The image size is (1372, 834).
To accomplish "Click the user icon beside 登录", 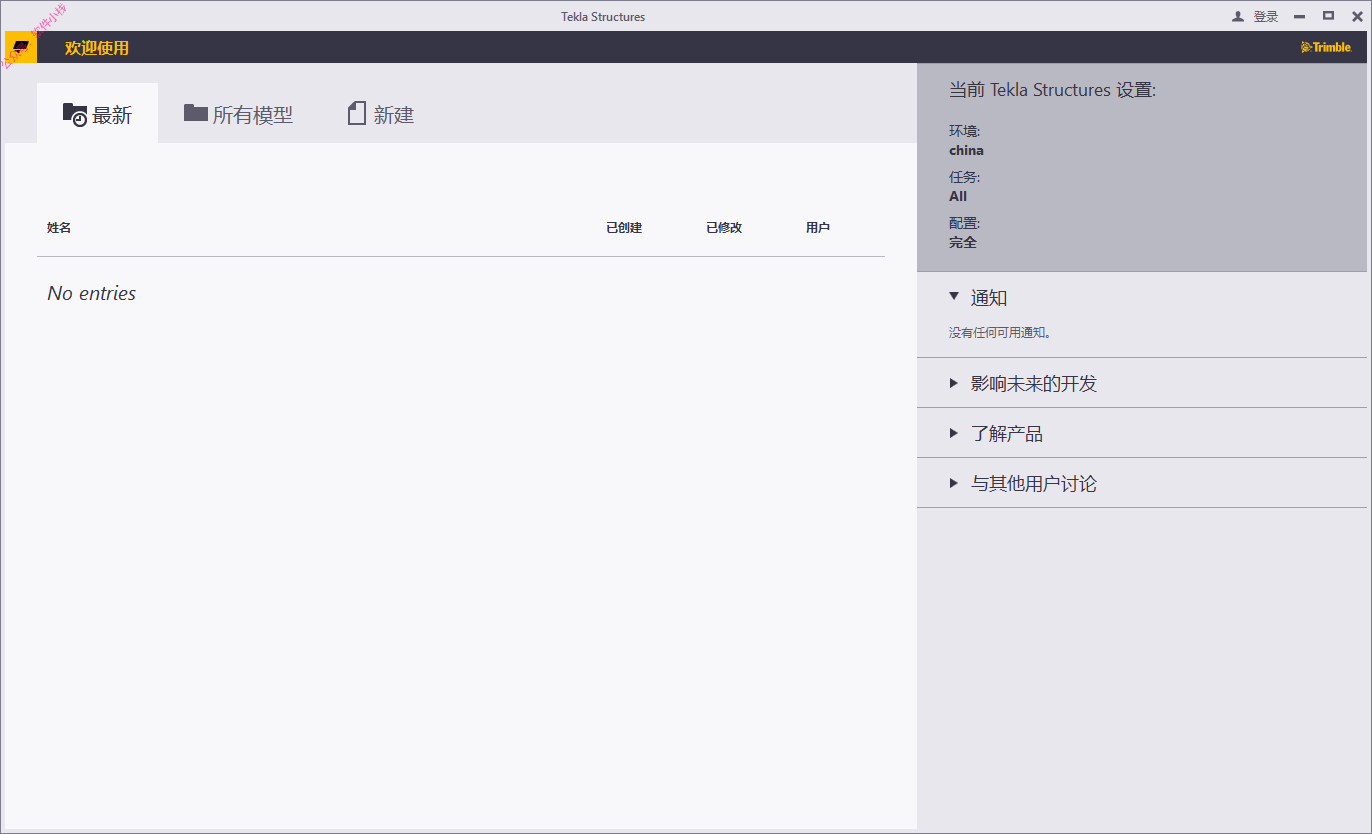I will click(1238, 16).
